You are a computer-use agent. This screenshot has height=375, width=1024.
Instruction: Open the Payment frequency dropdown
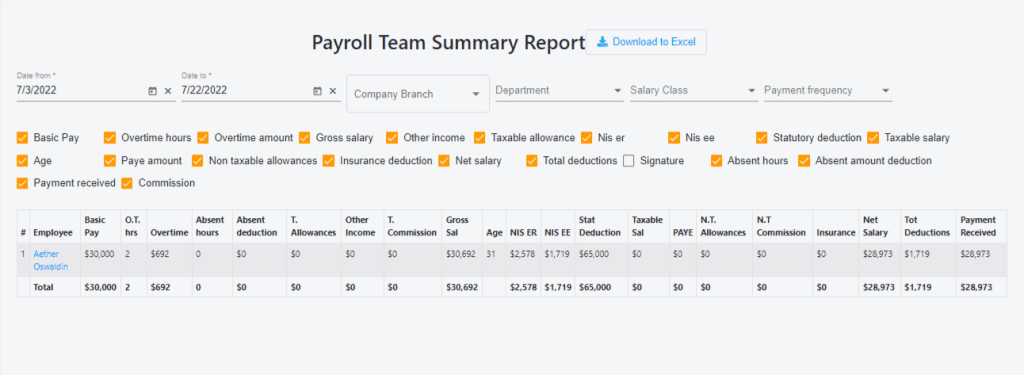click(x=828, y=91)
